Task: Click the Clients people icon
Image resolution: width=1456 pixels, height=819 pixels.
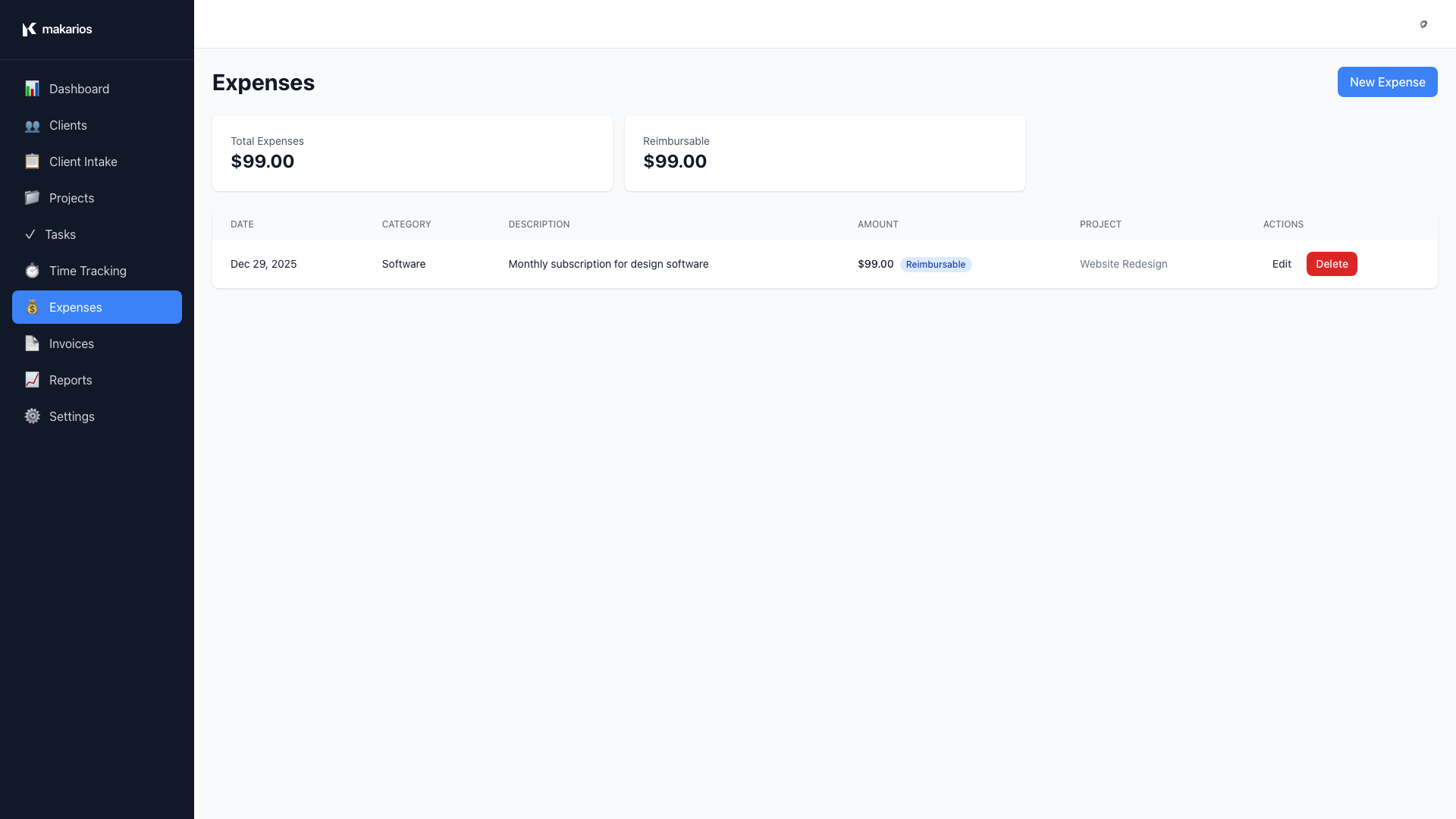Action: tap(32, 125)
